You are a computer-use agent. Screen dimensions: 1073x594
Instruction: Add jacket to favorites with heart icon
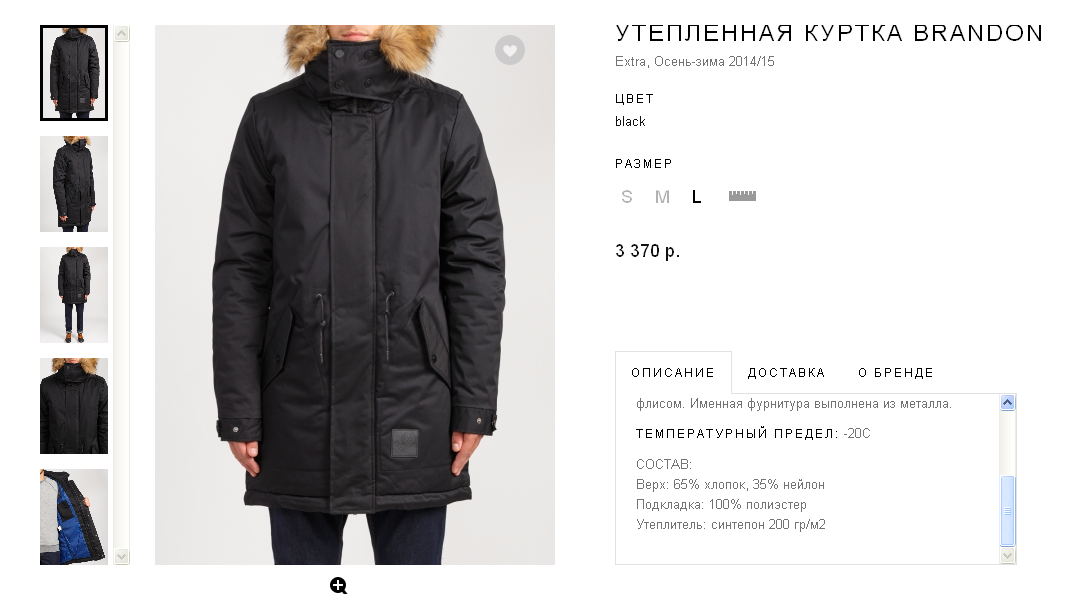click(x=510, y=50)
